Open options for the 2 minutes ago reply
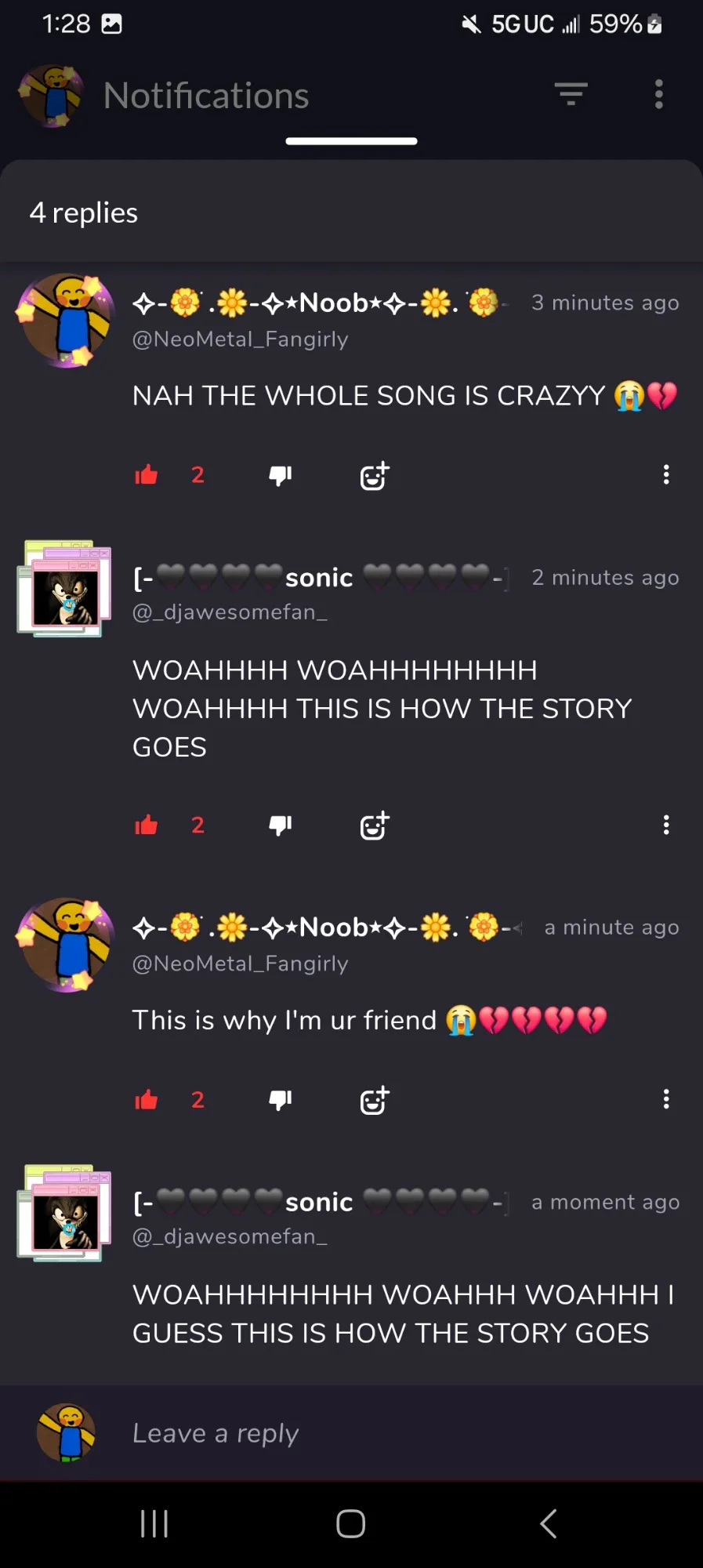 click(666, 825)
